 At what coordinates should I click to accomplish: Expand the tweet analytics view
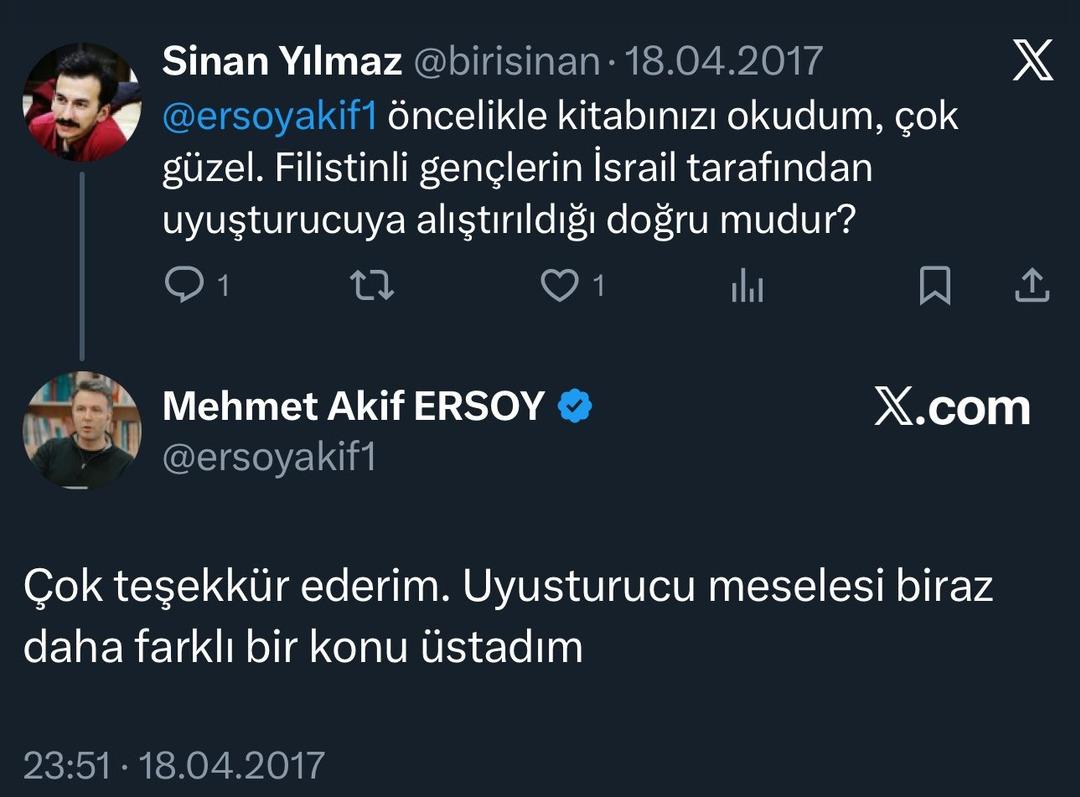click(746, 286)
